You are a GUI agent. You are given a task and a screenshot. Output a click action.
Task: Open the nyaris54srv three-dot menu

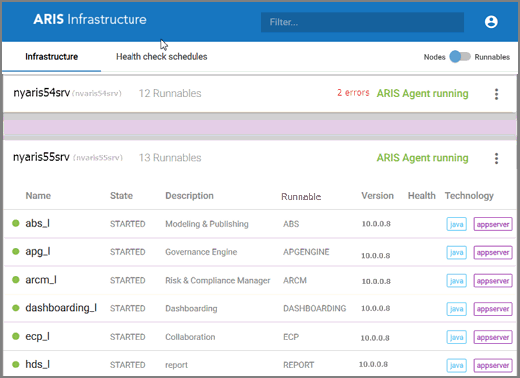[x=496, y=94]
